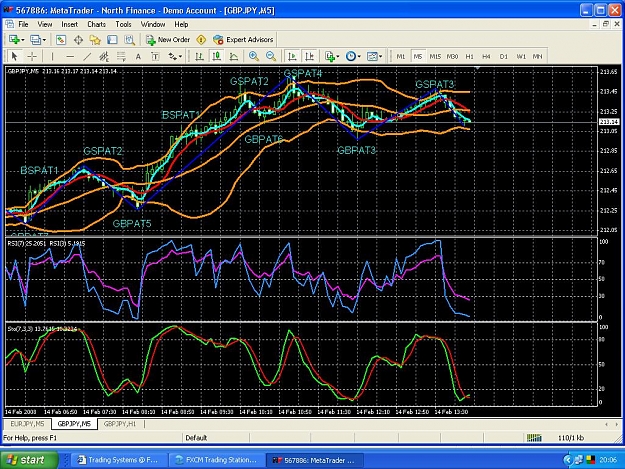This screenshot has height=469, width=625.
Task: Open the Tools menu
Action: click(x=123, y=24)
